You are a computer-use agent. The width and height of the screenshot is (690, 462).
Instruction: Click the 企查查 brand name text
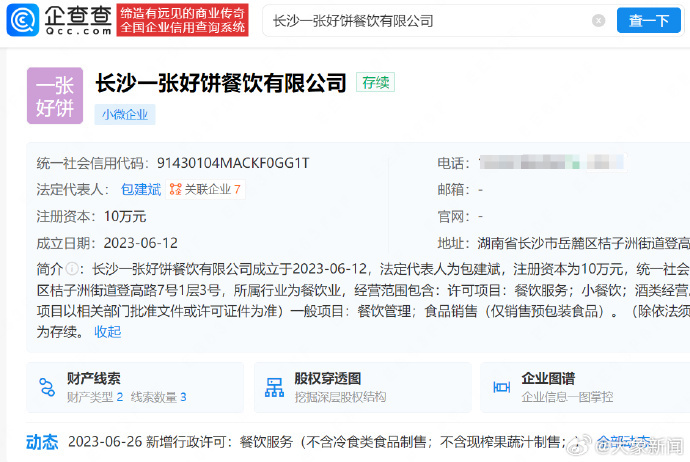78,16
